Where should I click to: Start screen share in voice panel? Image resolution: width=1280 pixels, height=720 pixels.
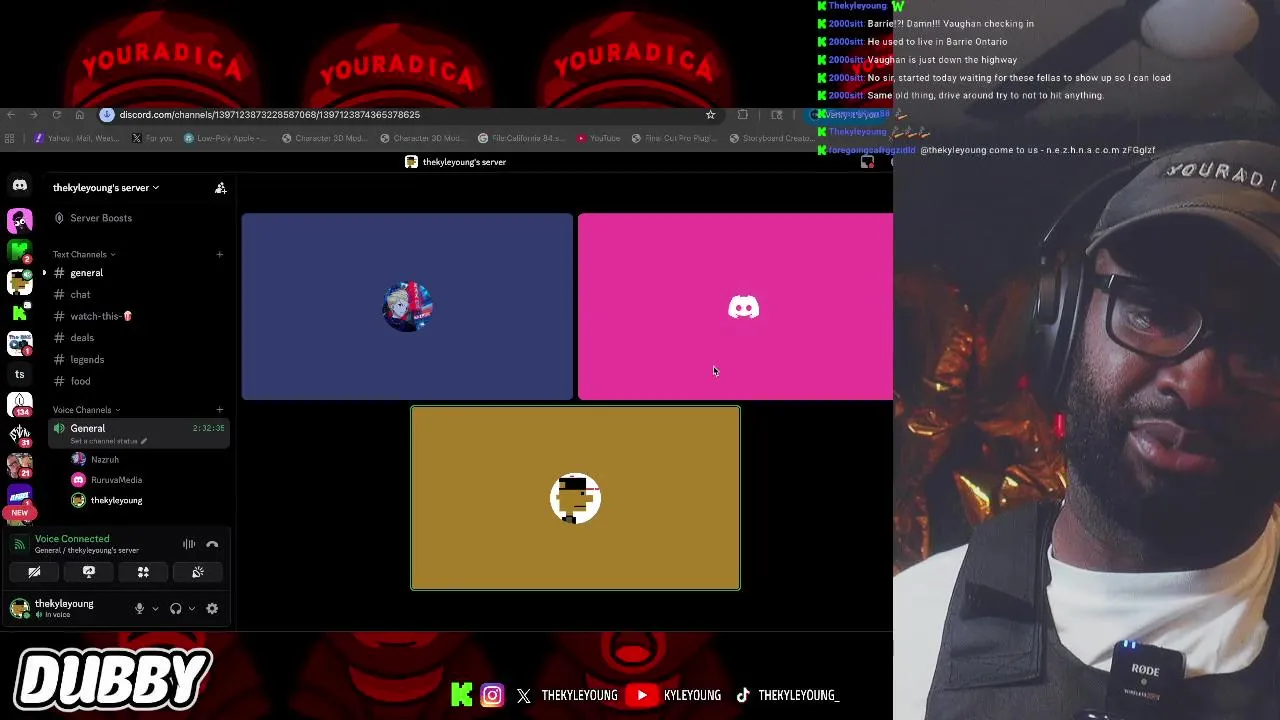(x=89, y=572)
